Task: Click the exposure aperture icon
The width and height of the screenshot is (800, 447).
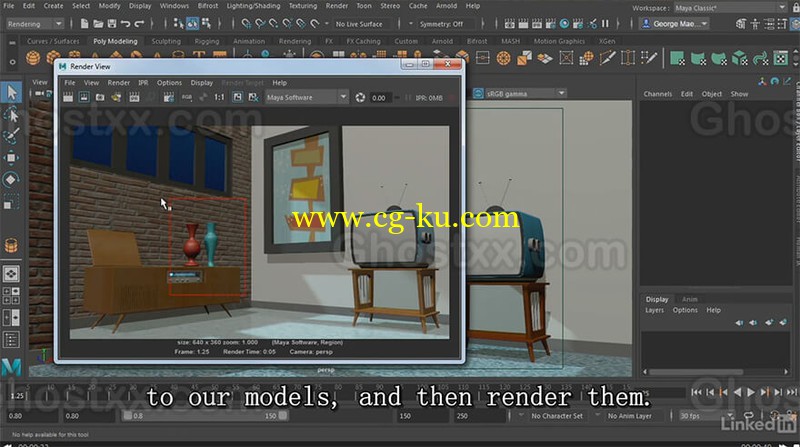Action: 360,97
